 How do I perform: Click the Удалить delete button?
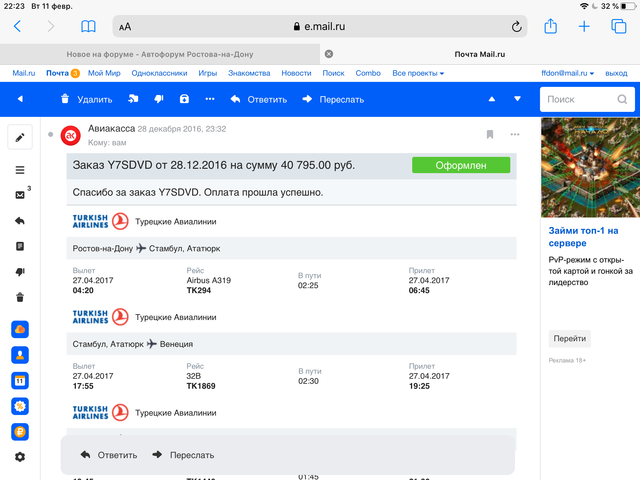pyautogui.click(x=86, y=99)
